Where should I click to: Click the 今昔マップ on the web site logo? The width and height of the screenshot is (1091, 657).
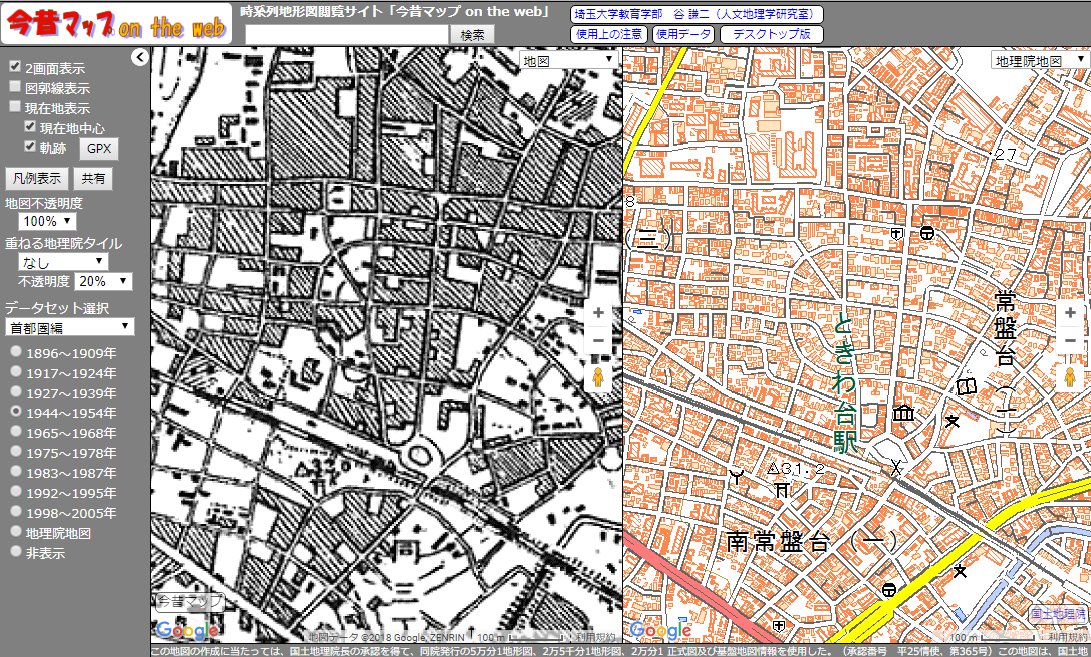pyautogui.click(x=117, y=24)
